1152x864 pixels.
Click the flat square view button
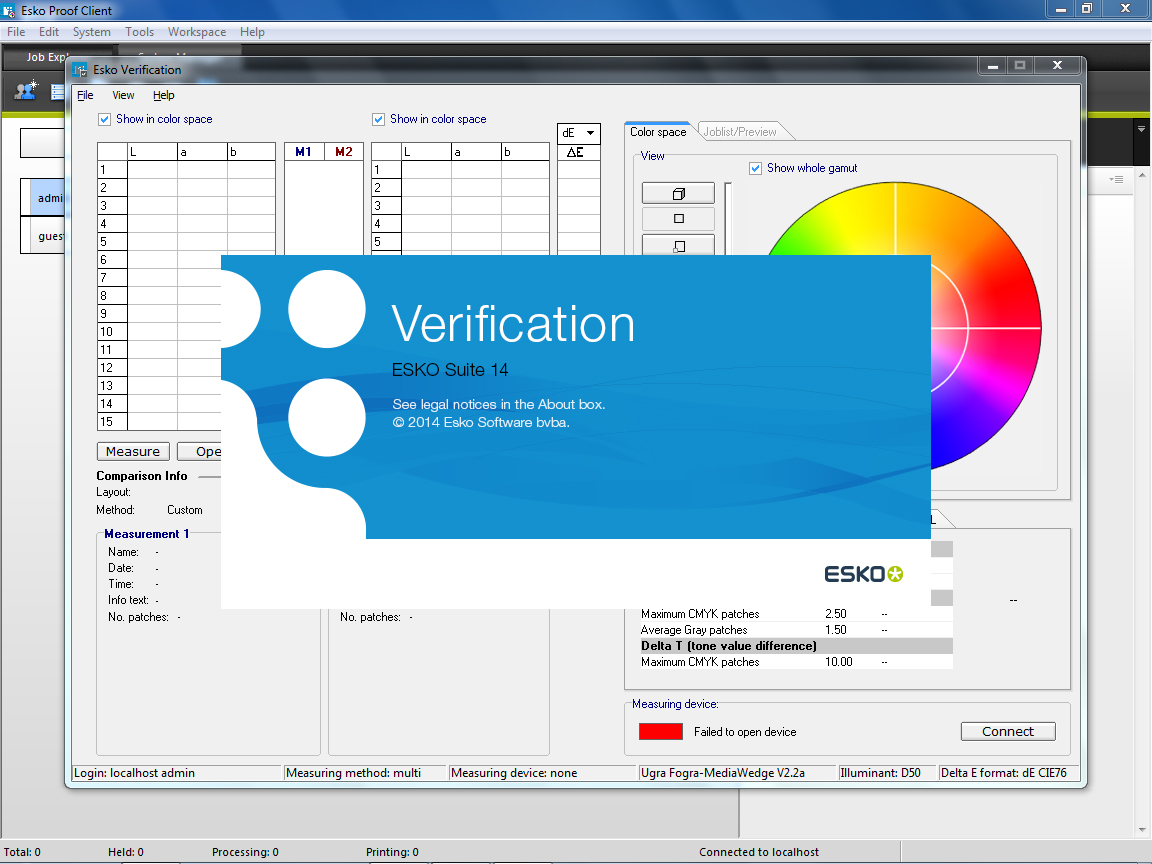tap(678, 219)
